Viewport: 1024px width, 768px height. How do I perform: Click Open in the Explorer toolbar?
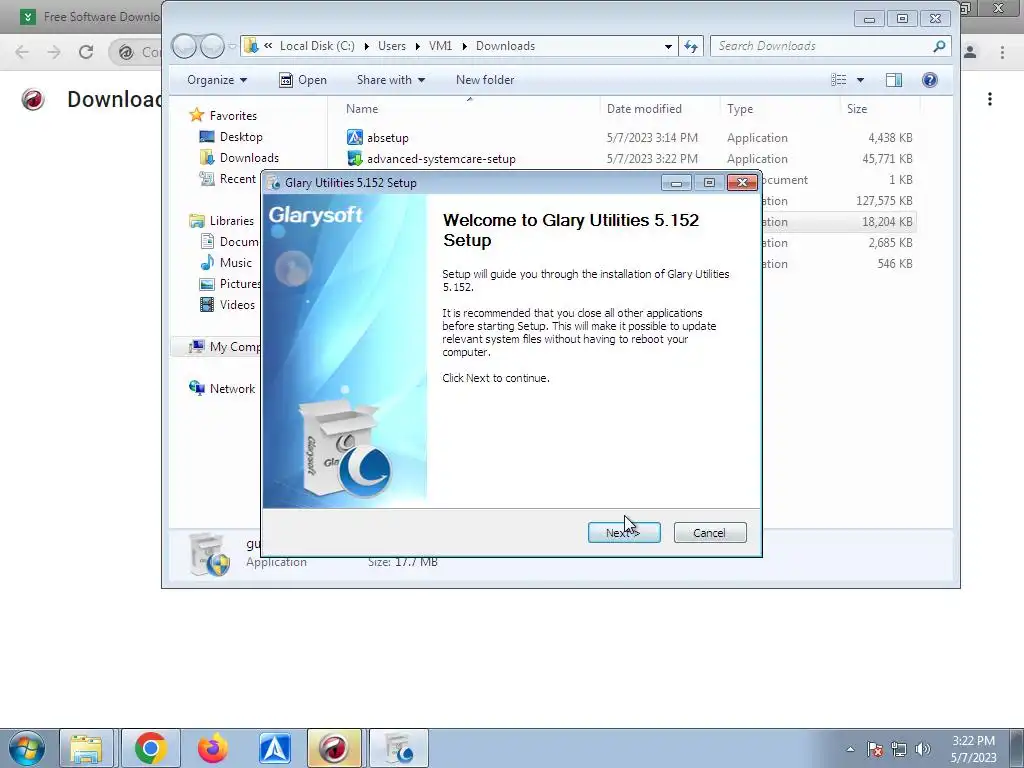[303, 80]
